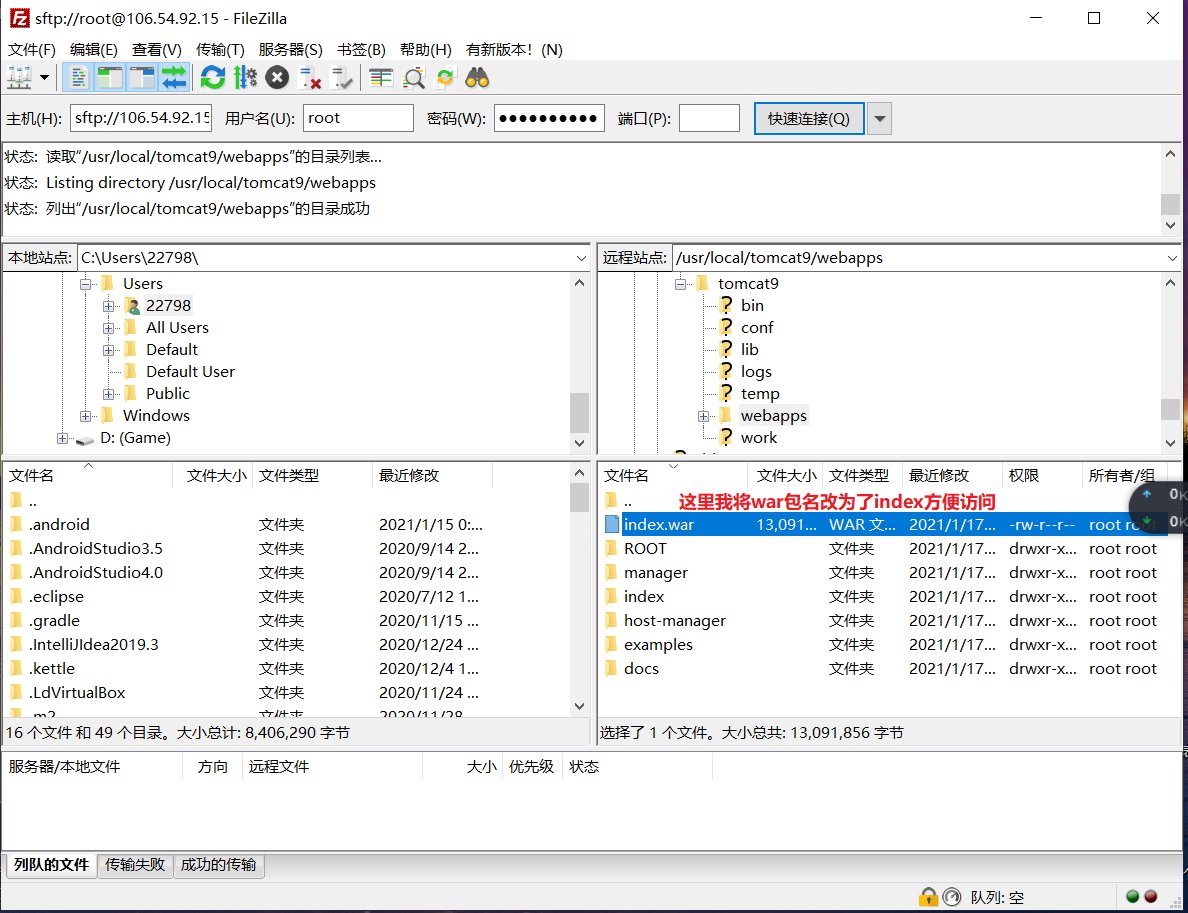1188x913 pixels.
Task: Open 服务器(S) menu
Action: pos(291,50)
